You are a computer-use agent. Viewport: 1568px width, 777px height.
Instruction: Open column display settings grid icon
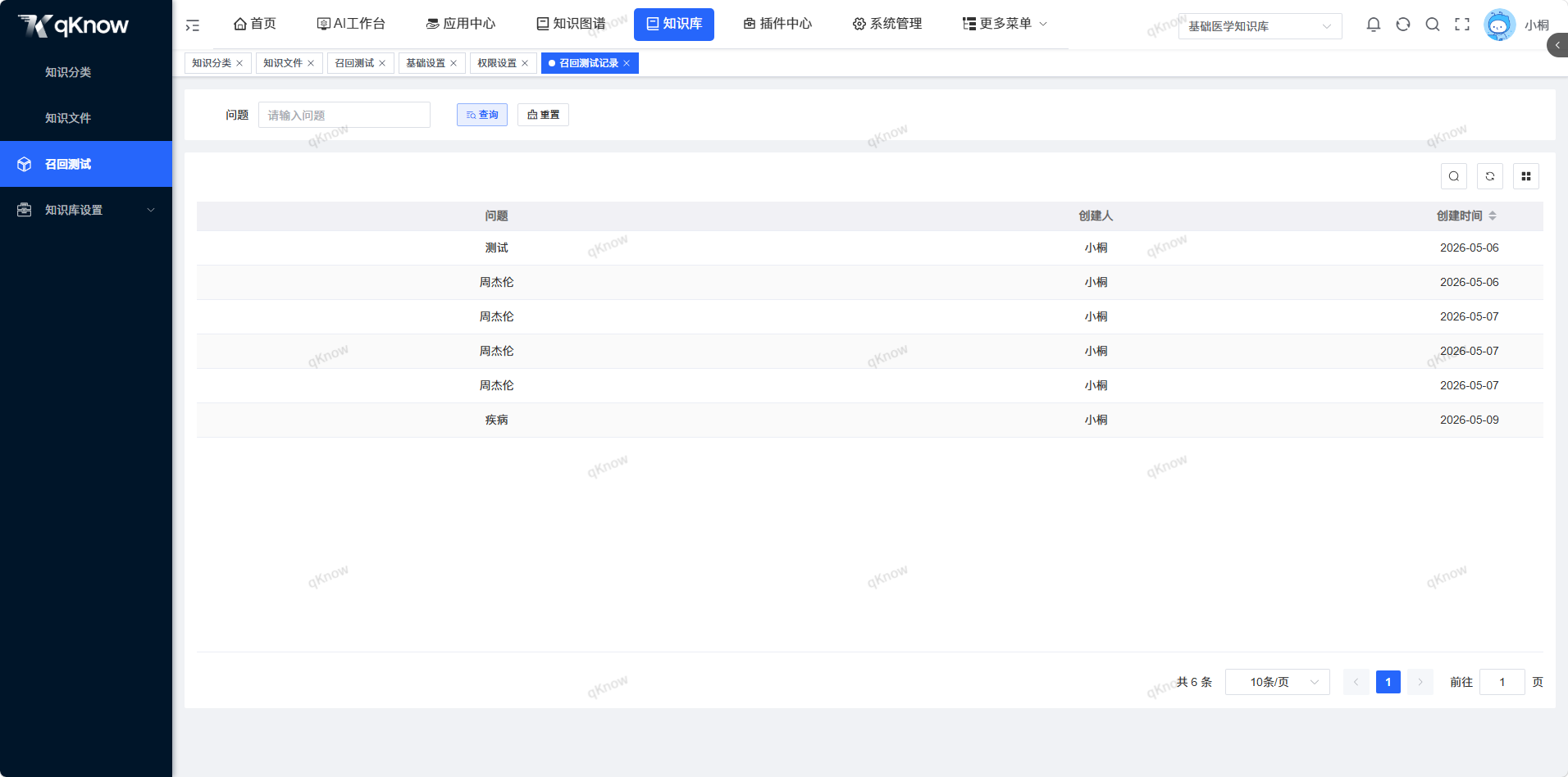point(1526,176)
